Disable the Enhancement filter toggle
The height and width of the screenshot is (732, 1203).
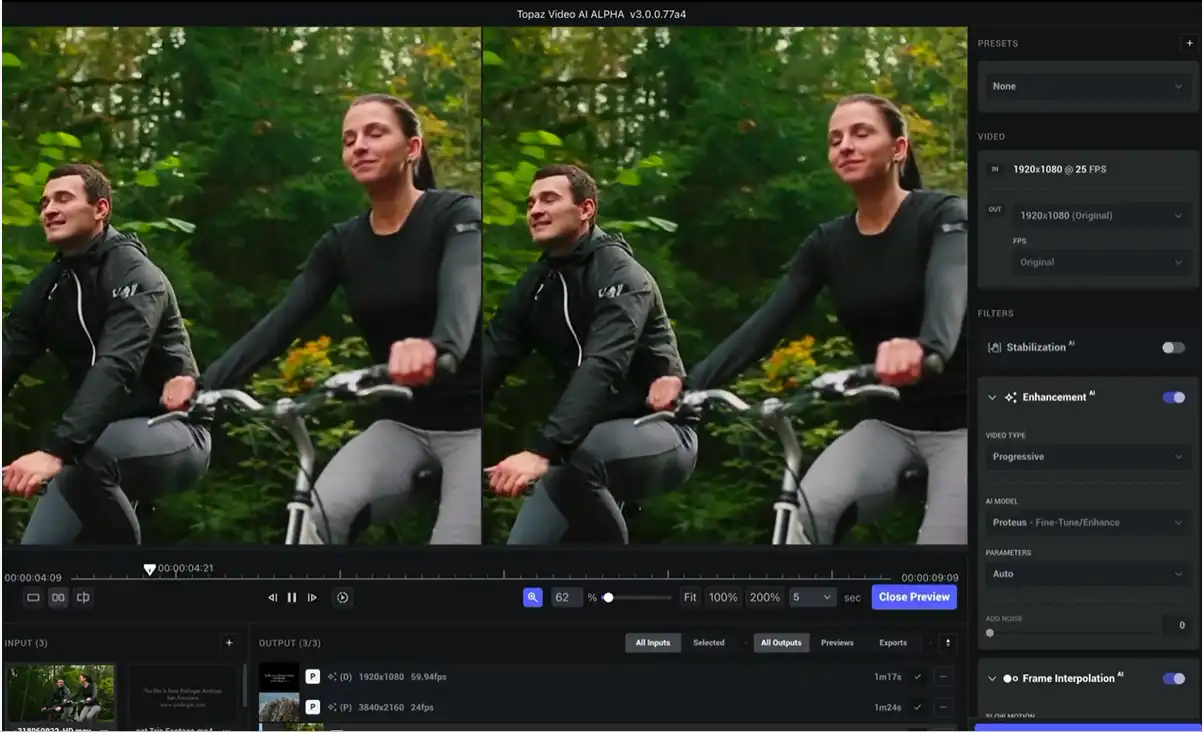click(x=1171, y=397)
